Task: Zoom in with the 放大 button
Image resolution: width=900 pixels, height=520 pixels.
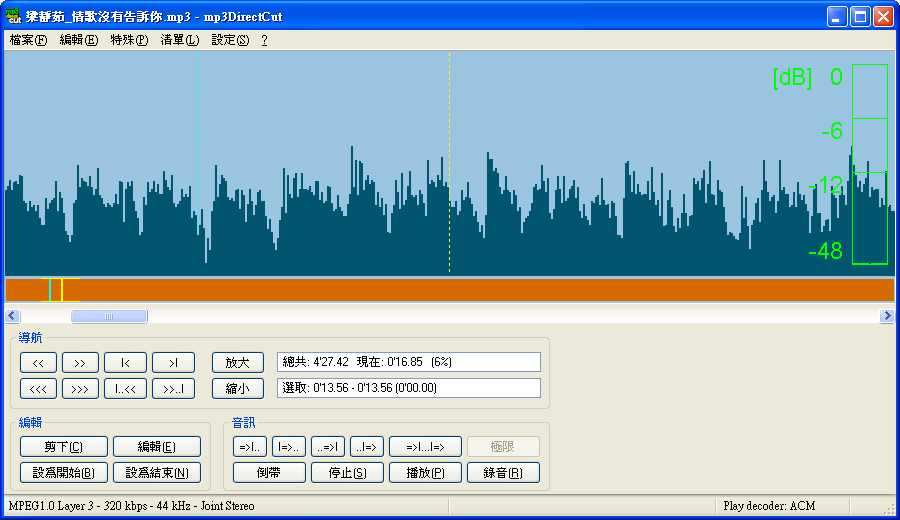Action: (238, 363)
